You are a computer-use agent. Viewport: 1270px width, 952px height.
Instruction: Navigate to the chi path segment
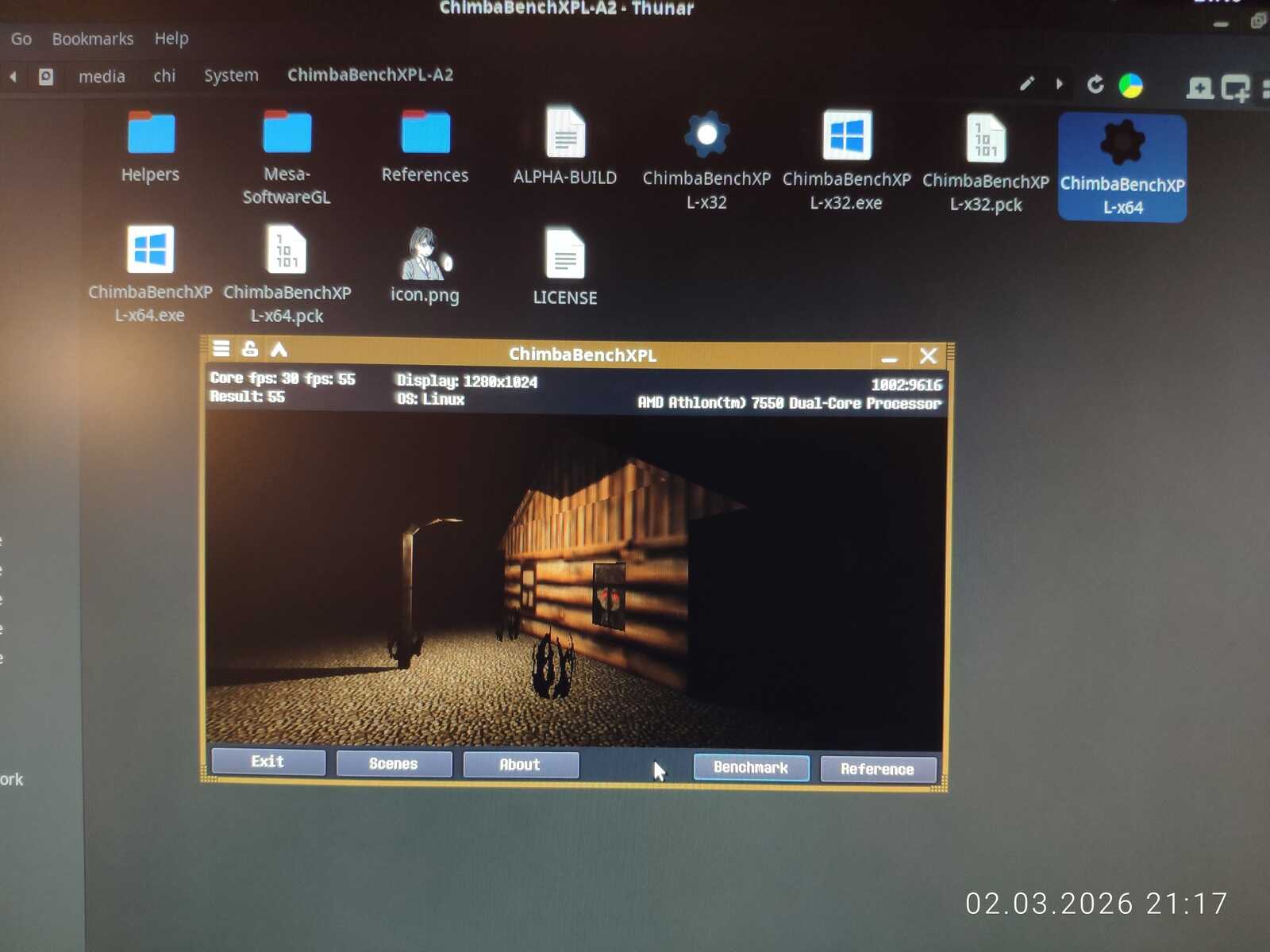164,75
